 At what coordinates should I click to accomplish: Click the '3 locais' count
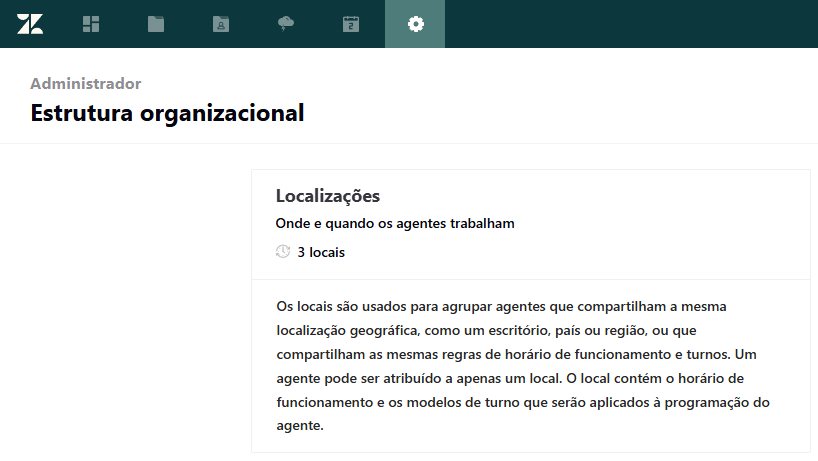[x=321, y=252]
